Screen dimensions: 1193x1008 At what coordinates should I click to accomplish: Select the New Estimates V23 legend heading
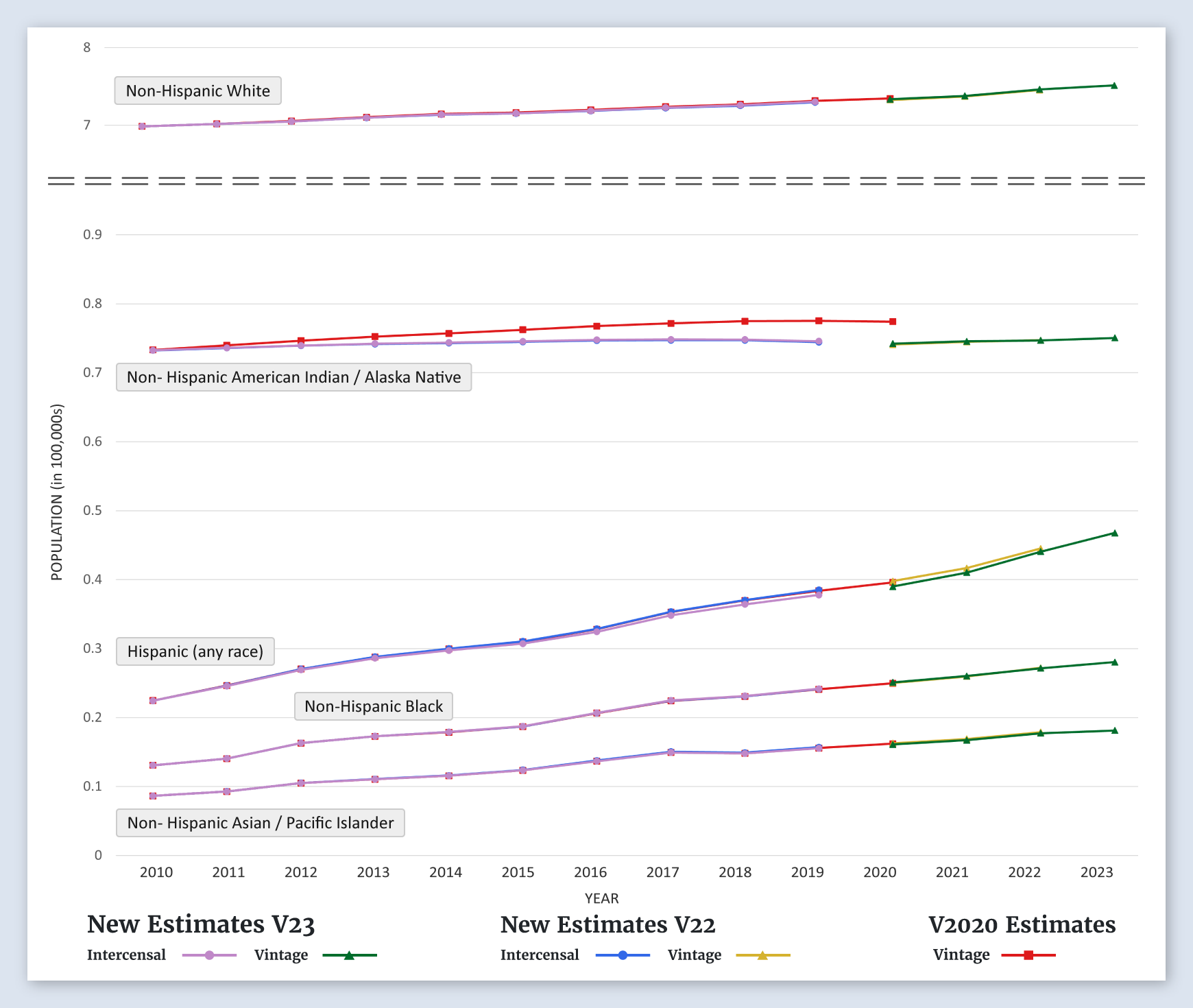[x=201, y=924]
